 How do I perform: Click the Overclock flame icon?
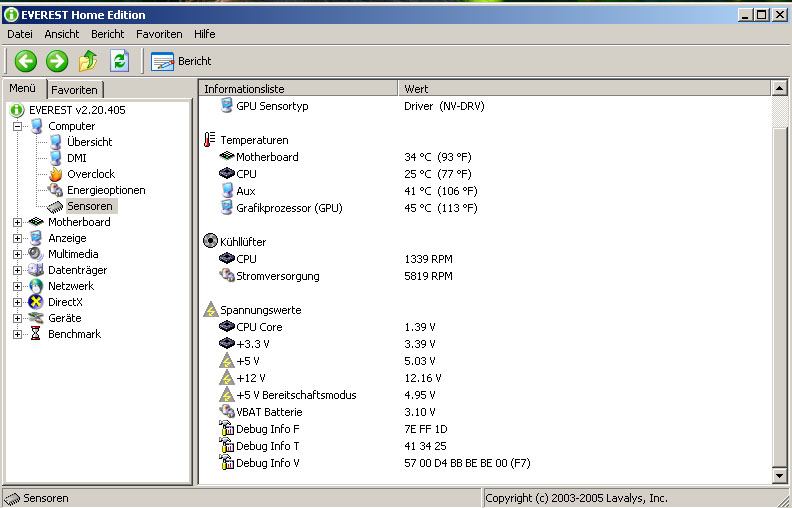click(56, 174)
